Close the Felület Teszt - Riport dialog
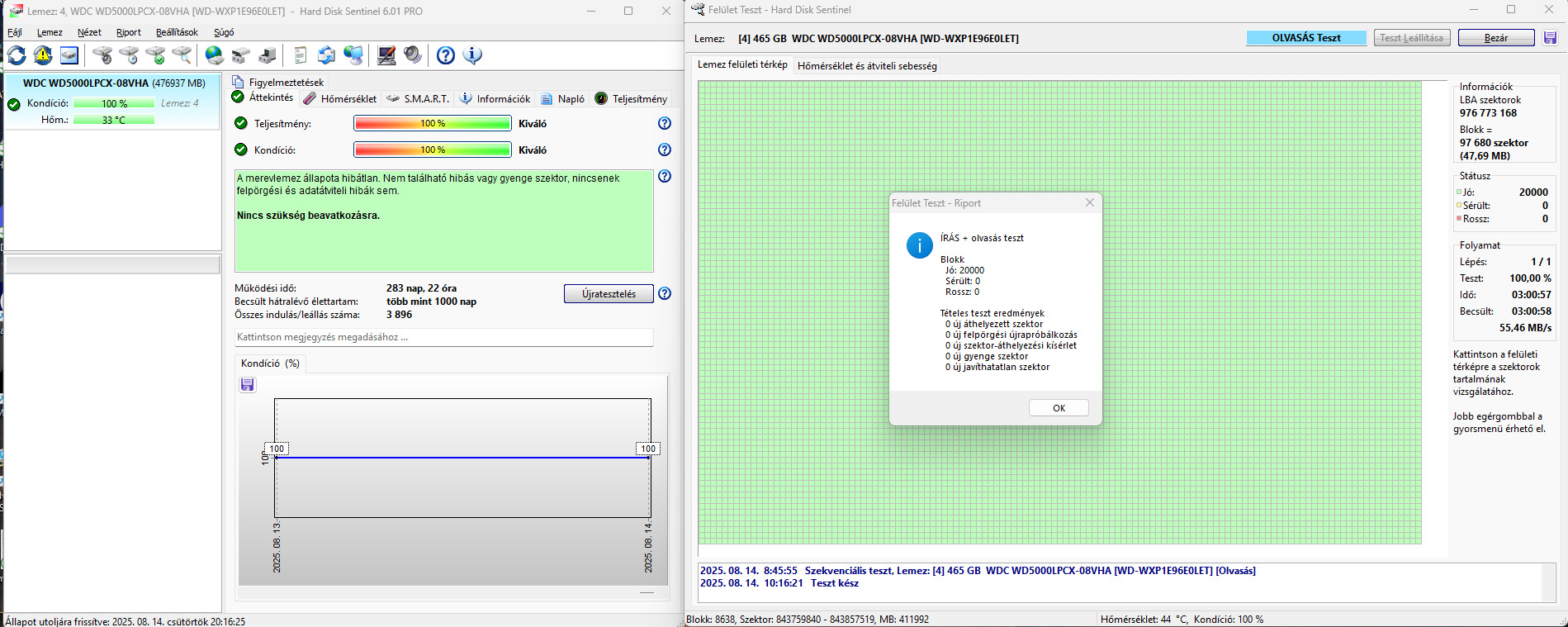1568x627 pixels. click(x=1090, y=202)
